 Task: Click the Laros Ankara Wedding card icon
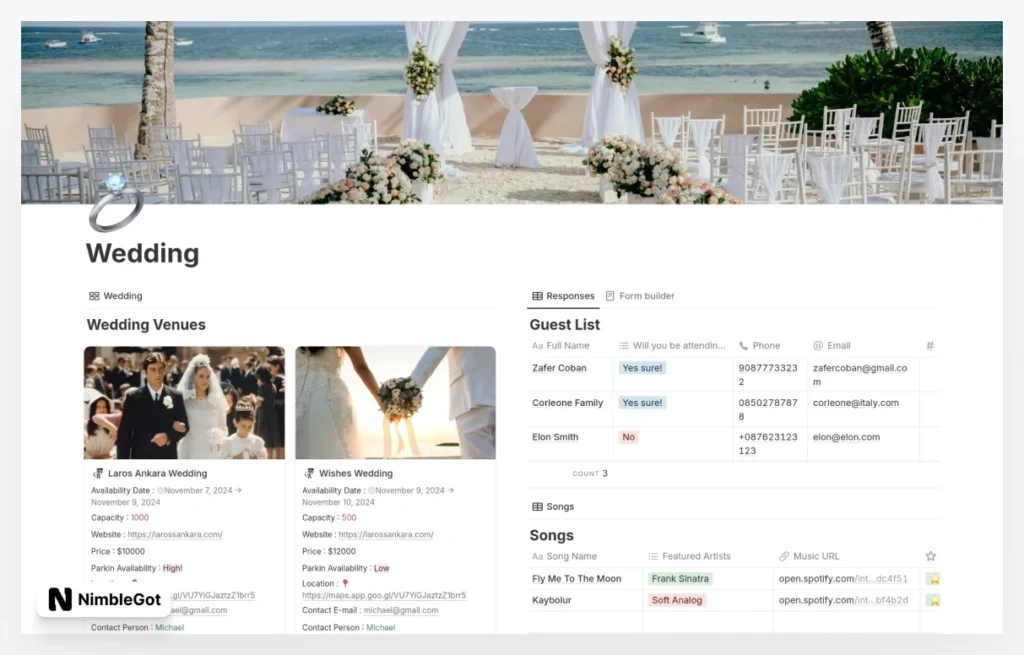(98, 473)
